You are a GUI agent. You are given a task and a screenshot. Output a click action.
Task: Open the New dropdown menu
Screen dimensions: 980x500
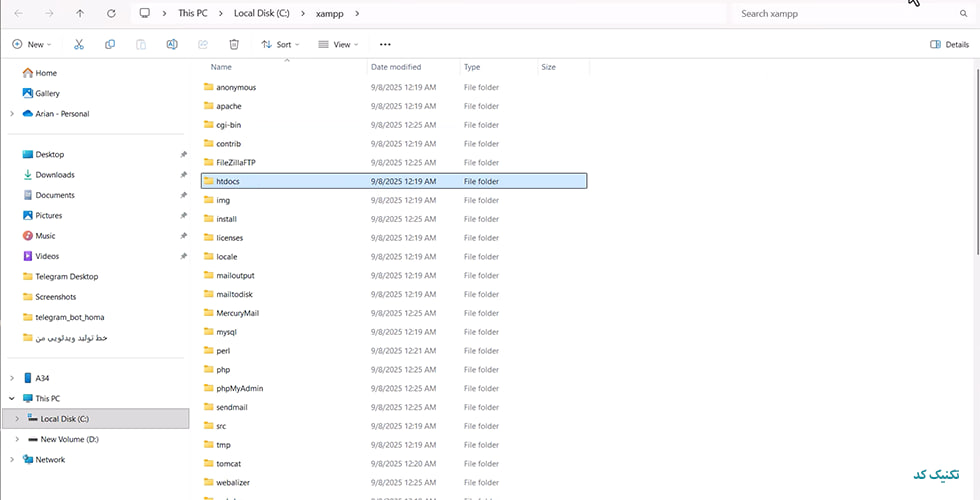[31, 44]
